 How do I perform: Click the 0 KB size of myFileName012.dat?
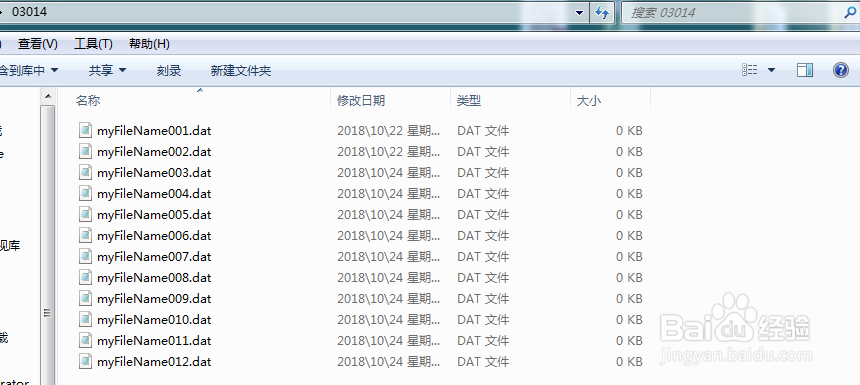tap(629, 362)
